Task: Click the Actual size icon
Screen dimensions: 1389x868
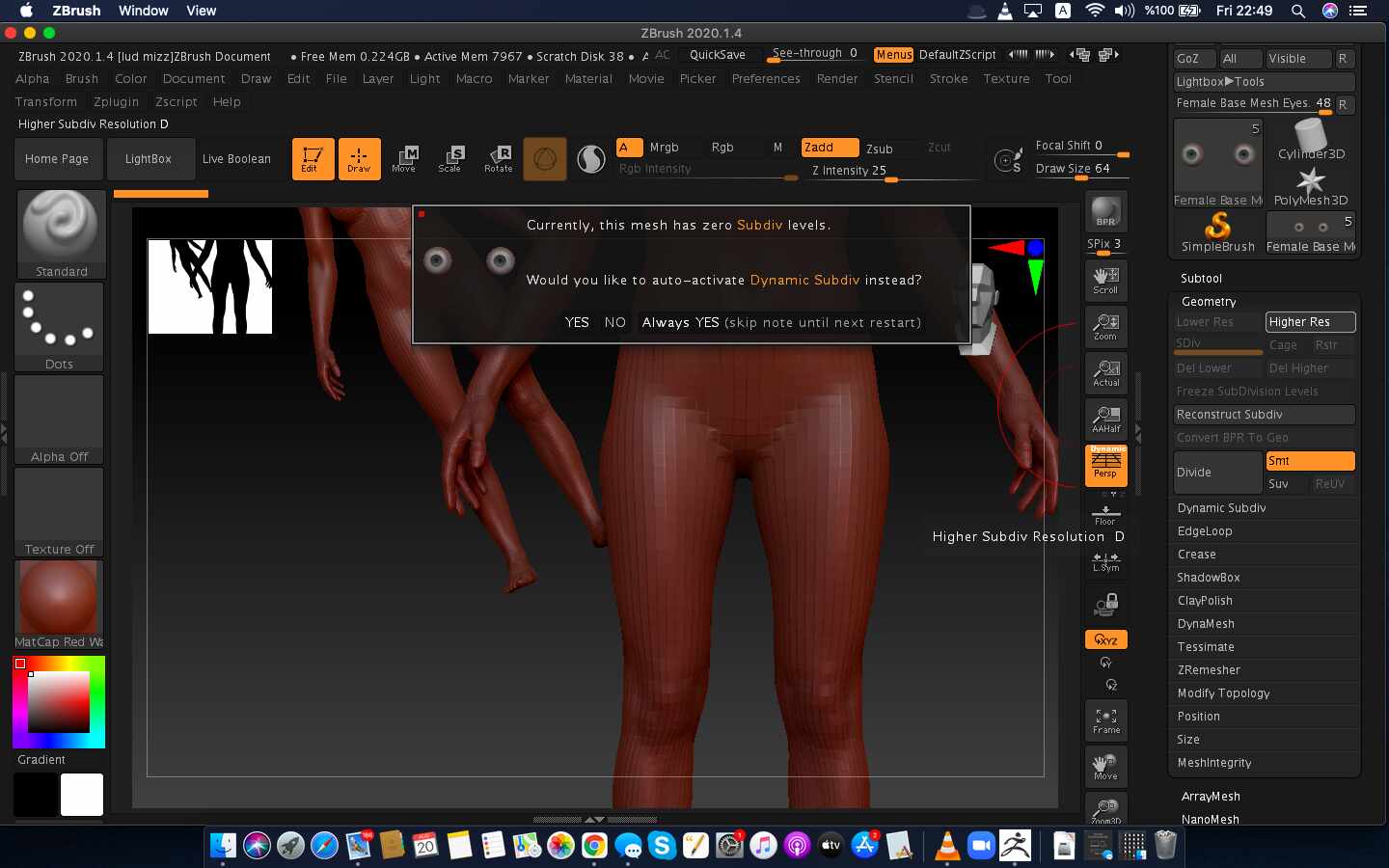Action: tap(1105, 373)
